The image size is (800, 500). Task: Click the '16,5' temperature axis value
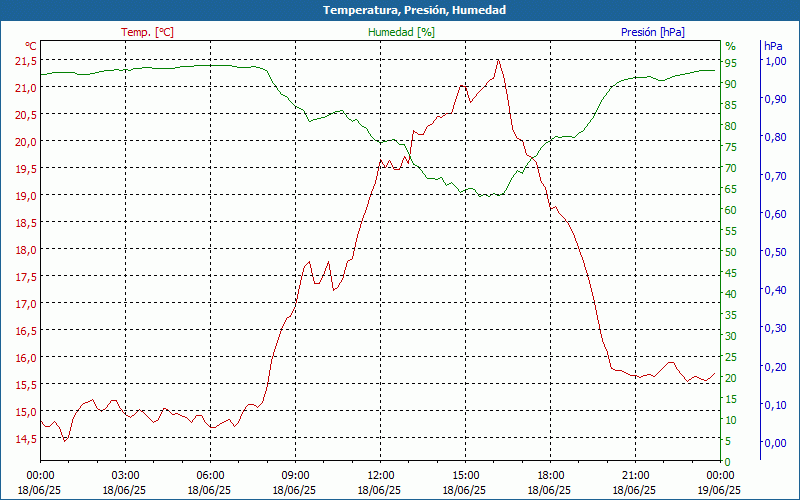pyautogui.click(x=27, y=332)
